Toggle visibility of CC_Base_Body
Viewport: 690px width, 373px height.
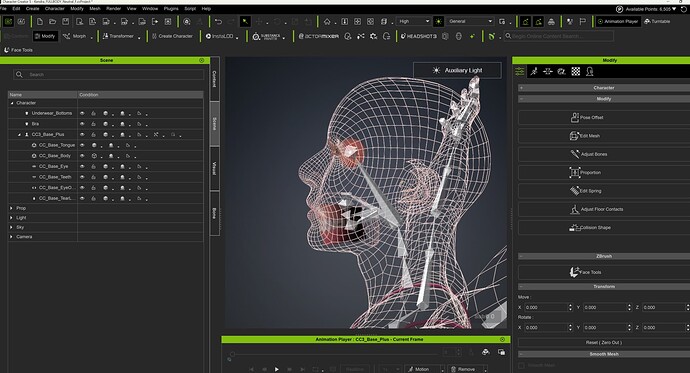coord(82,156)
